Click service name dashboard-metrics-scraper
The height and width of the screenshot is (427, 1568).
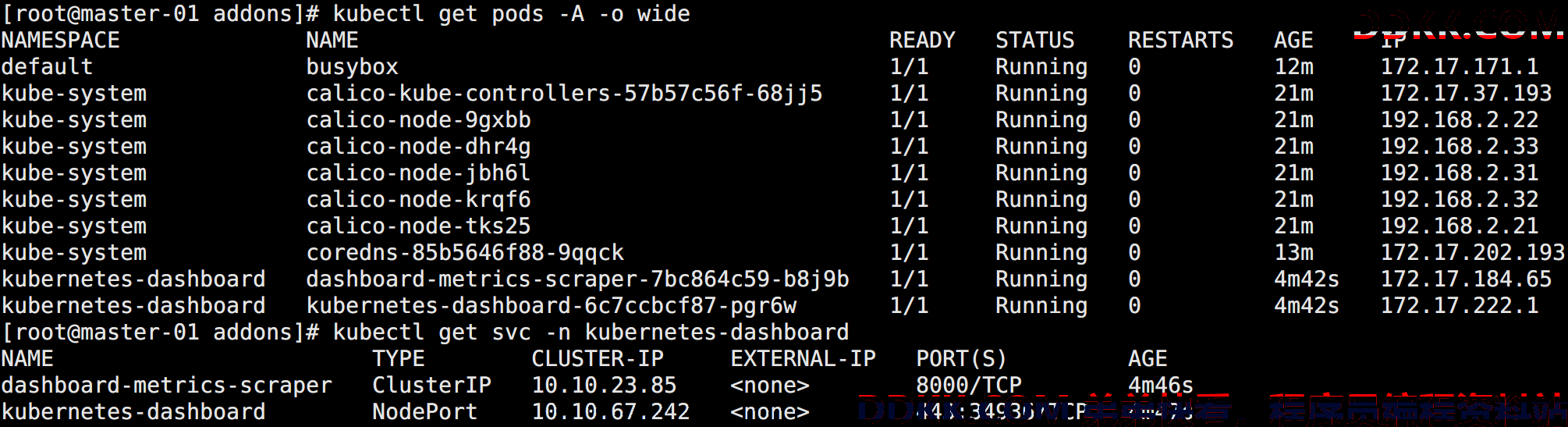(x=167, y=386)
